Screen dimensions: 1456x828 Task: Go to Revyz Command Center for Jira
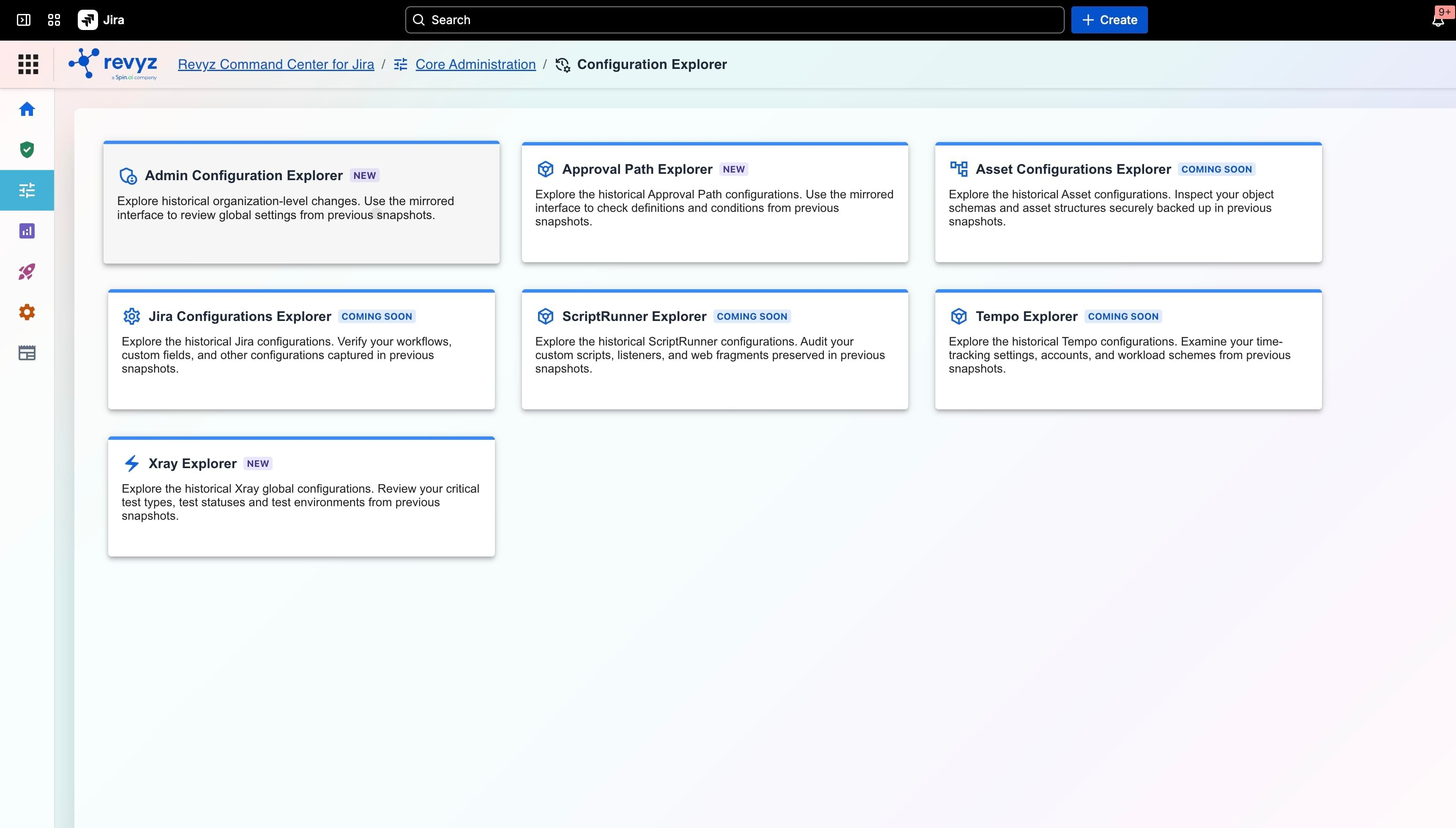coord(276,64)
